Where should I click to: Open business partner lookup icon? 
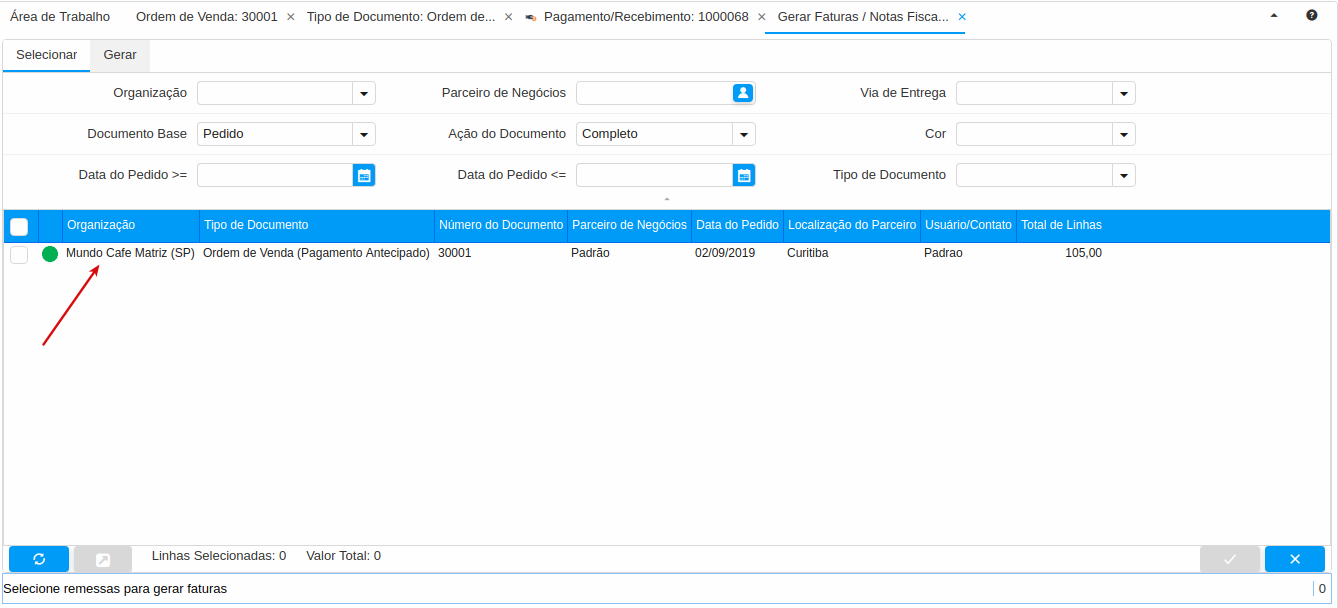[743, 93]
